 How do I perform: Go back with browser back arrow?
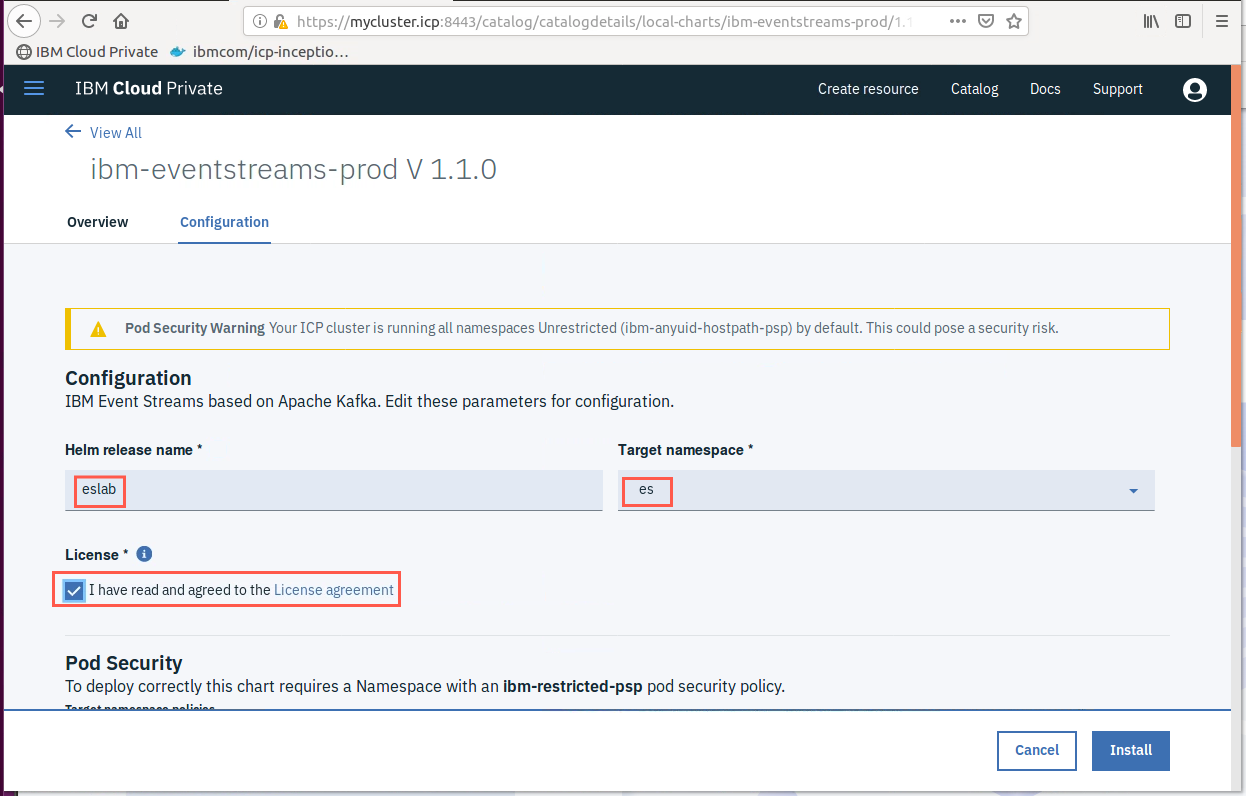click(26, 21)
